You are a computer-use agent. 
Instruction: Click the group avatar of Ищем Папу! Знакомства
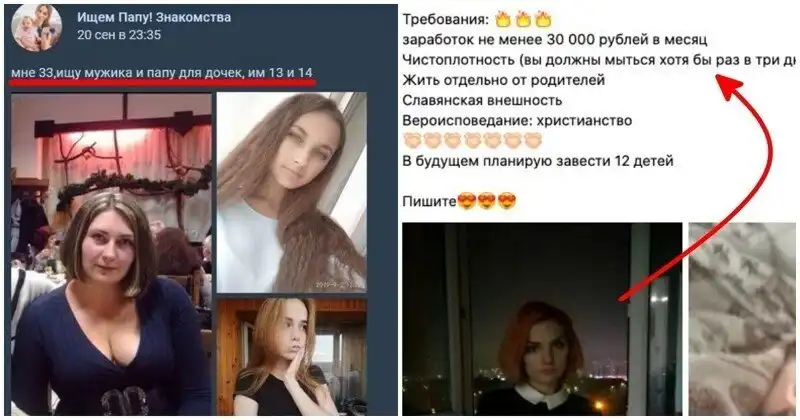point(36,27)
